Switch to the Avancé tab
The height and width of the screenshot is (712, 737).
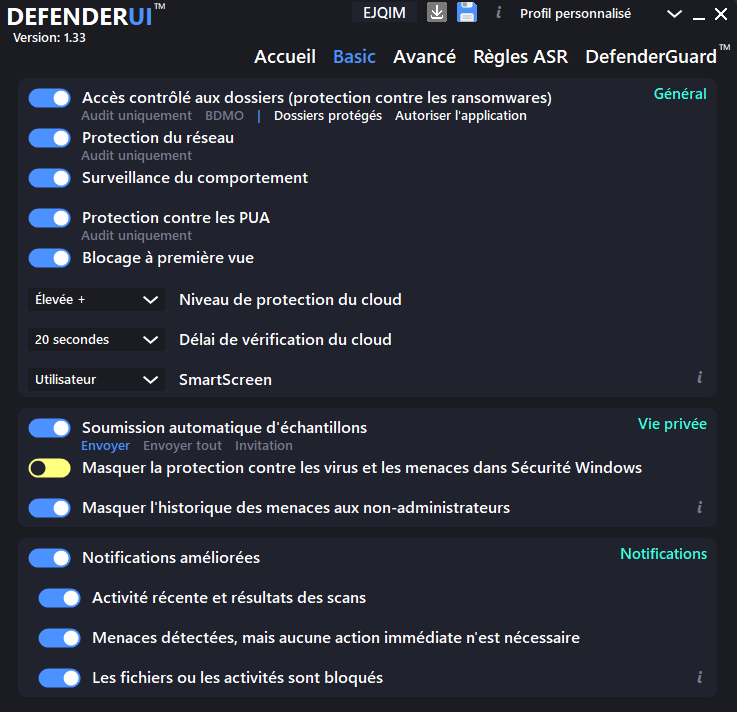[424, 56]
